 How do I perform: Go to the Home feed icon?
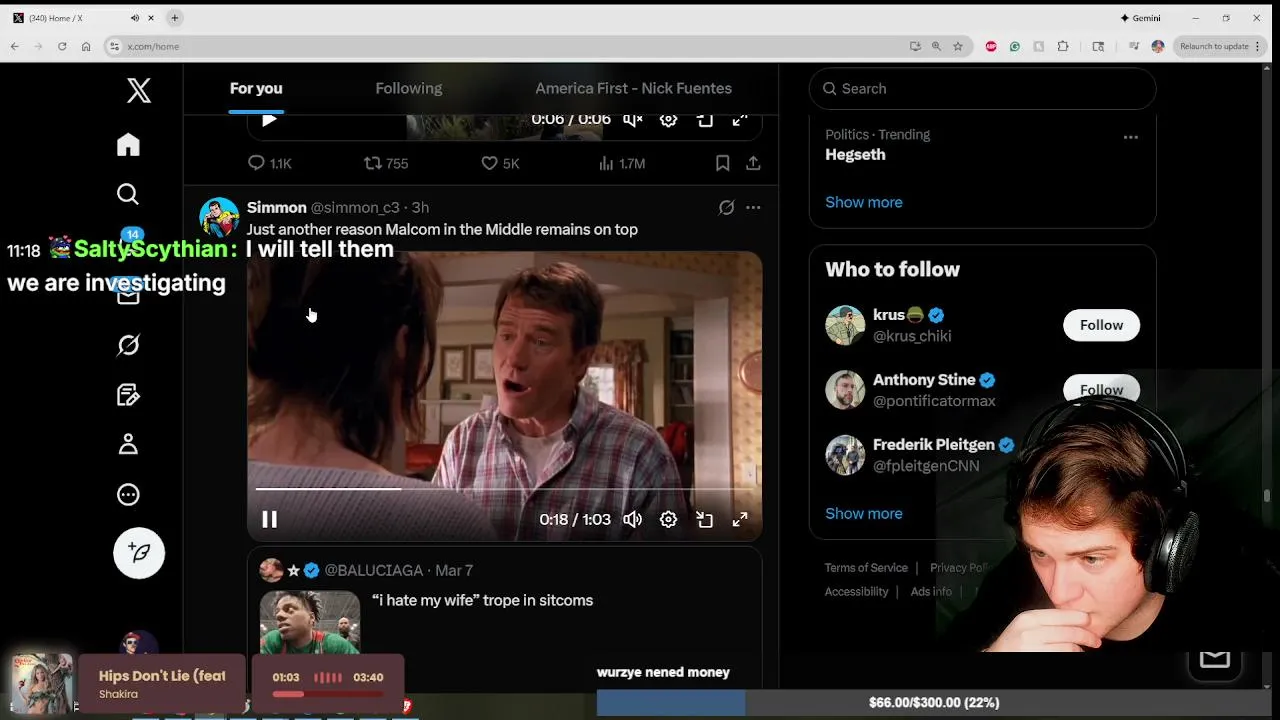pyautogui.click(x=128, y=144)
